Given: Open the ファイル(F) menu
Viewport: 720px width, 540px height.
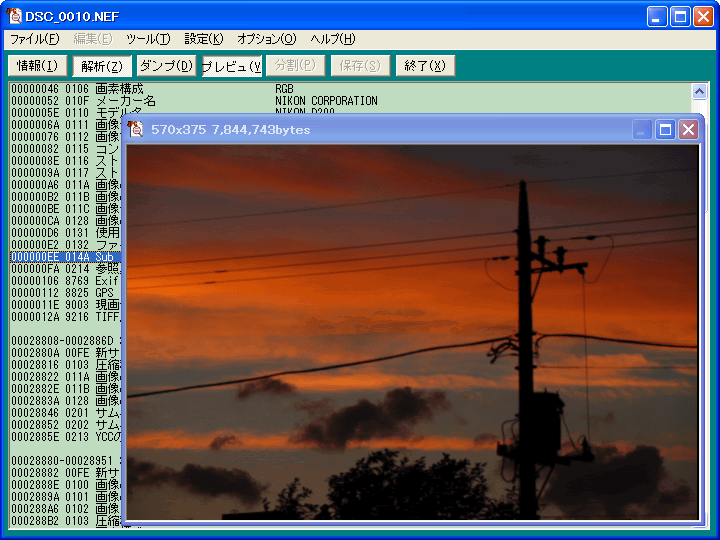Looking at the screenshot, I should click(x=34, y=39).
